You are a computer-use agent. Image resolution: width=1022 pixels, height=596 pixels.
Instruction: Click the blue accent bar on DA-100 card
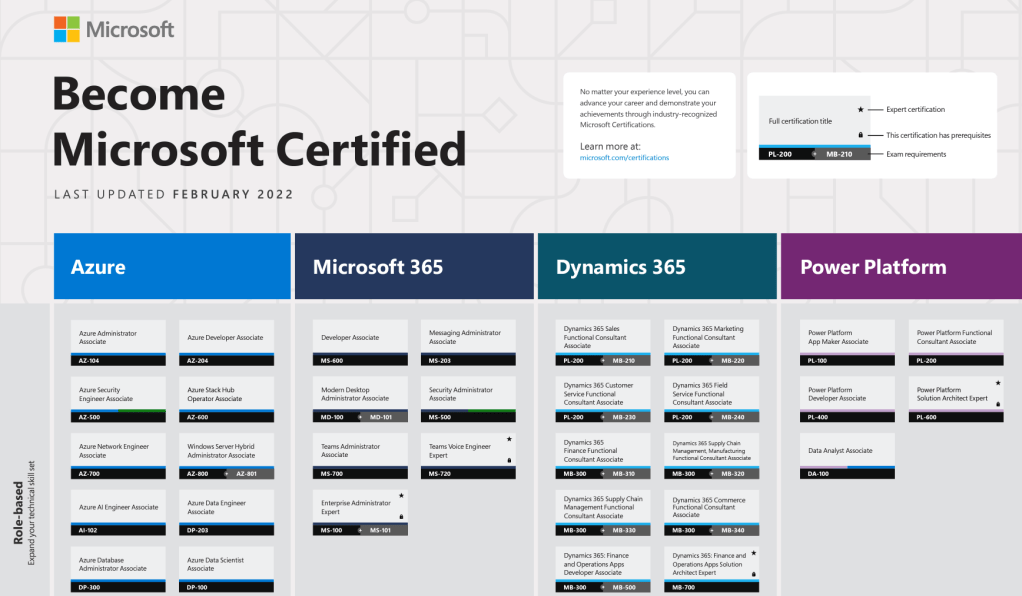(x=870, y=467)
